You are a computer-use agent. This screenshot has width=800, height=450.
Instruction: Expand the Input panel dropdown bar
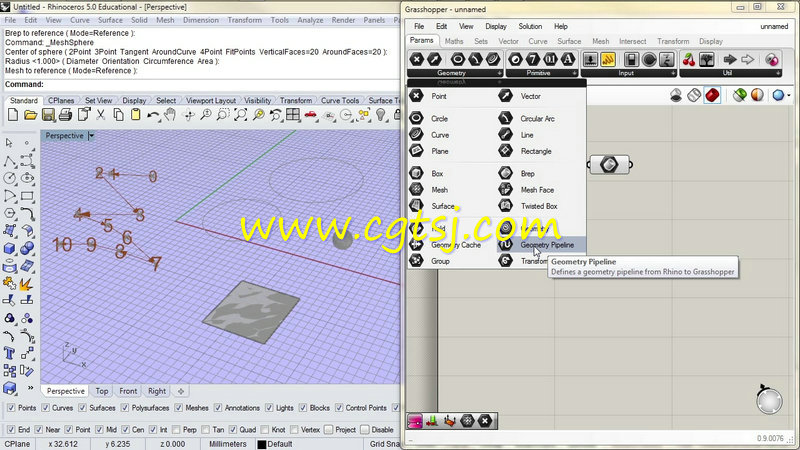tap(629, 73)
